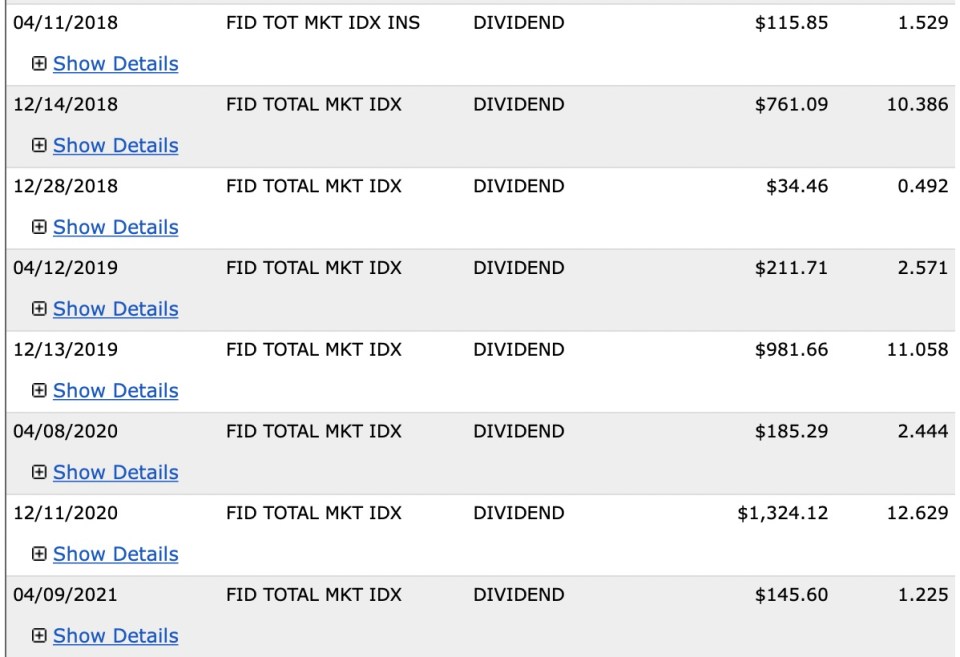
Task: Expand plus icon under 12/28/2018 dividend
Action: (x=39, y=227)
